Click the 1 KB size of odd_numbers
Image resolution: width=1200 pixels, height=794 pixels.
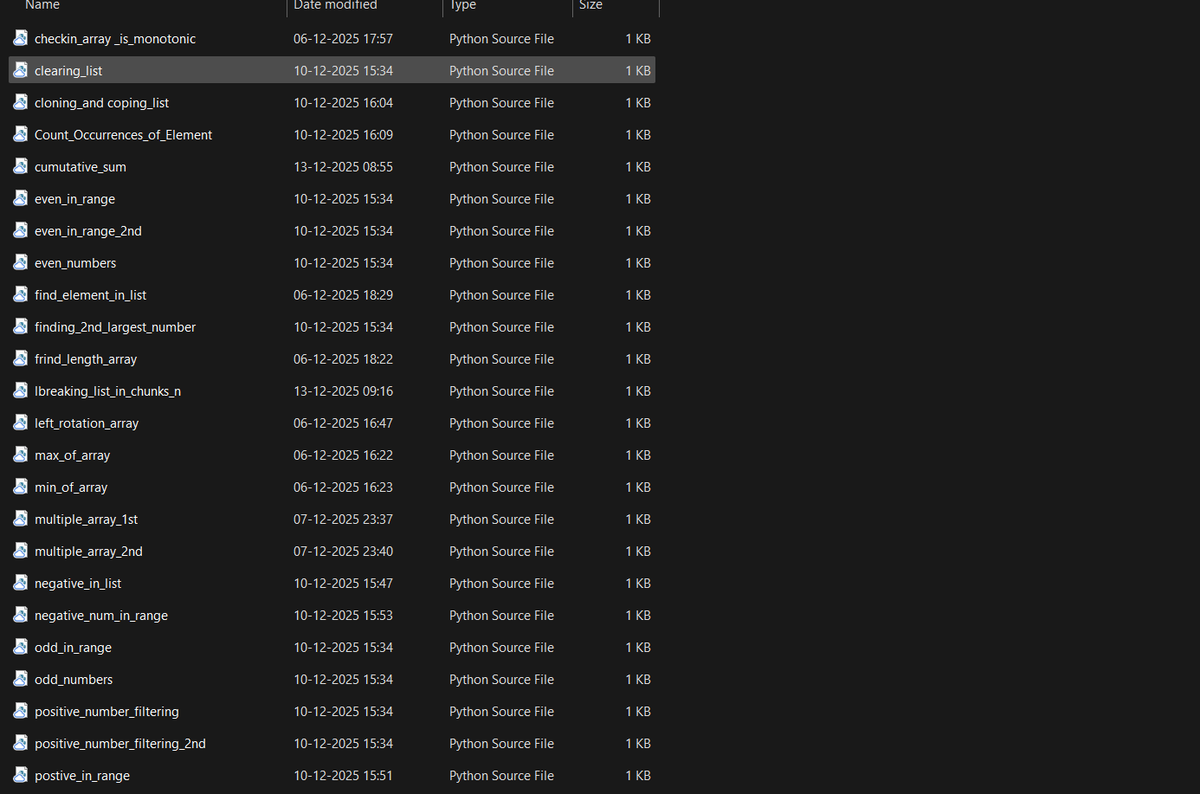[638, 679]
